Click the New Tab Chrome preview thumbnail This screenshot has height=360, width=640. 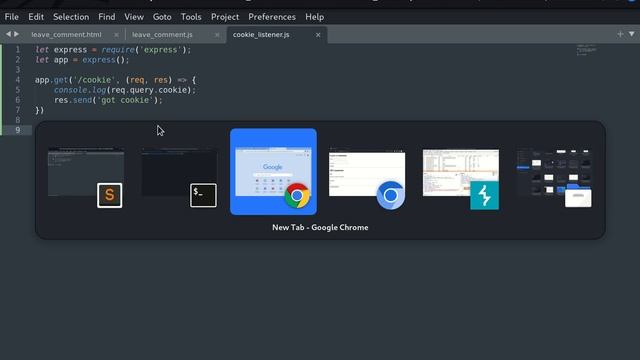273,172
